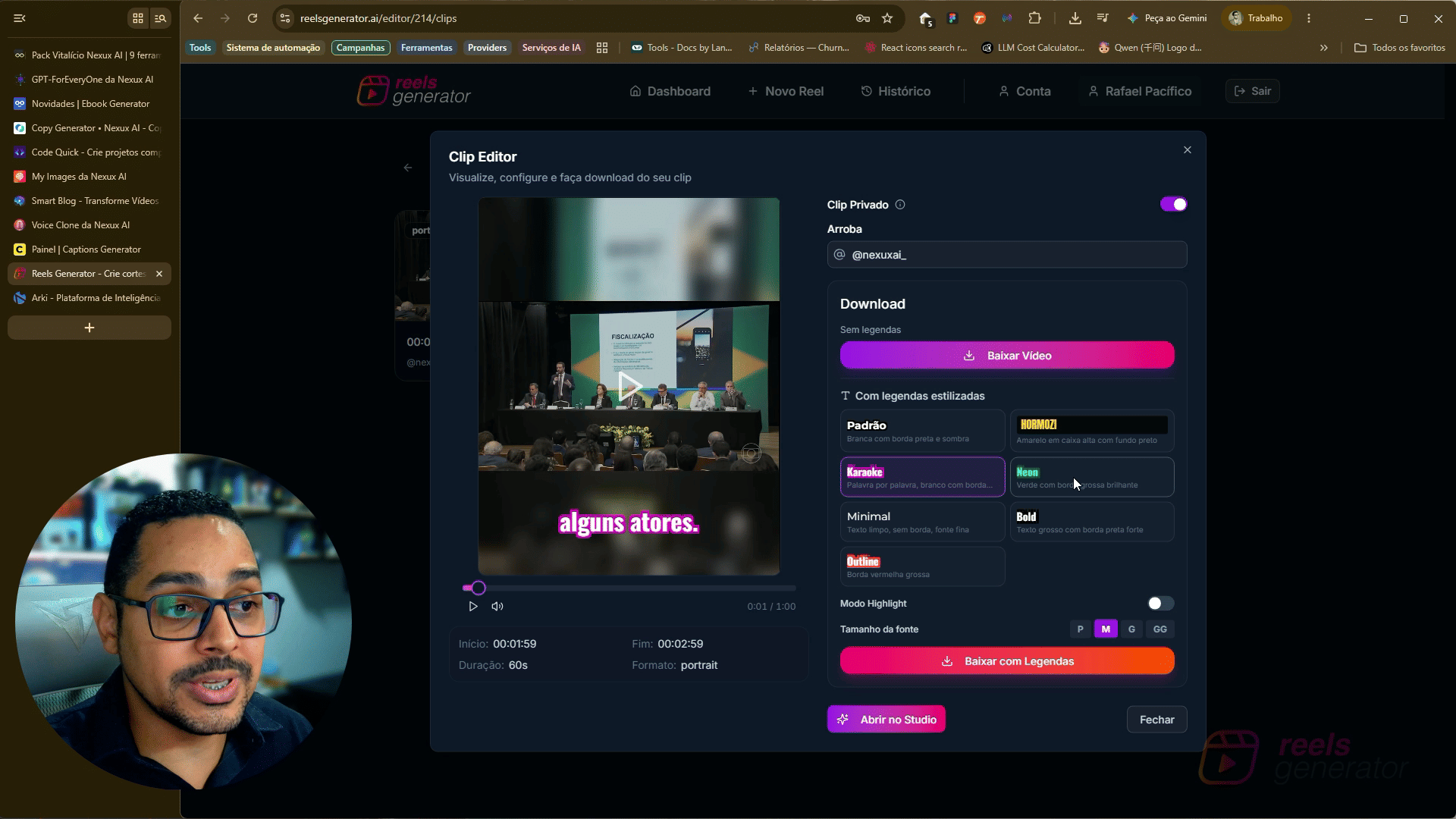This screenshot has height=819, width=1456.
Task: Open the password manager key icon
Action: (863, 18)
